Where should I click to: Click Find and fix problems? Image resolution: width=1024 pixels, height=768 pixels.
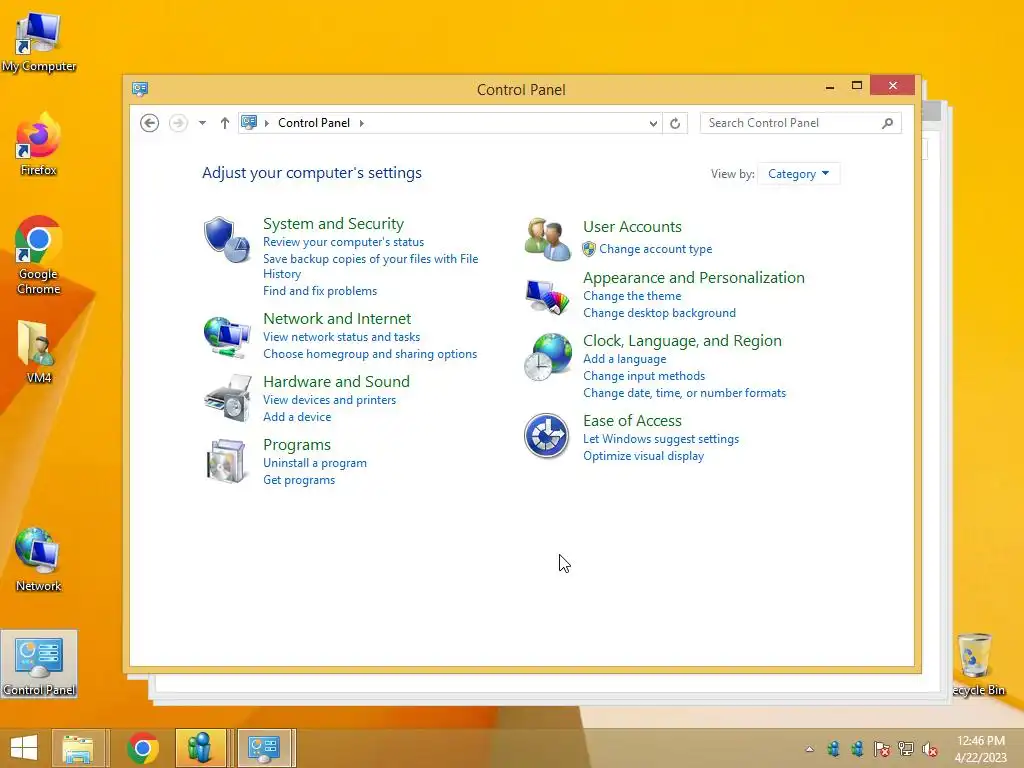(320, 291)
